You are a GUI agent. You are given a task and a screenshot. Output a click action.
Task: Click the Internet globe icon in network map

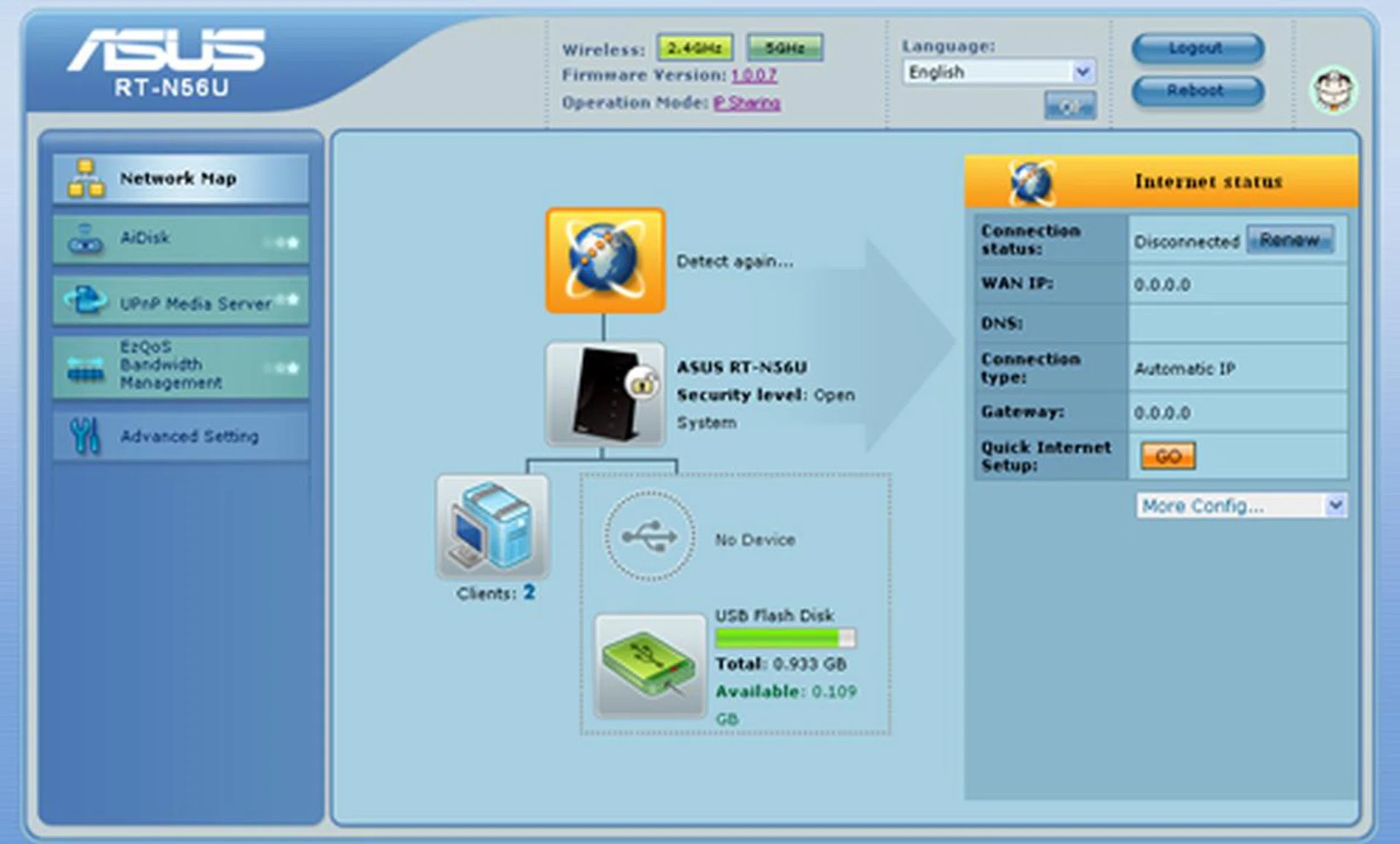[605, 260]
